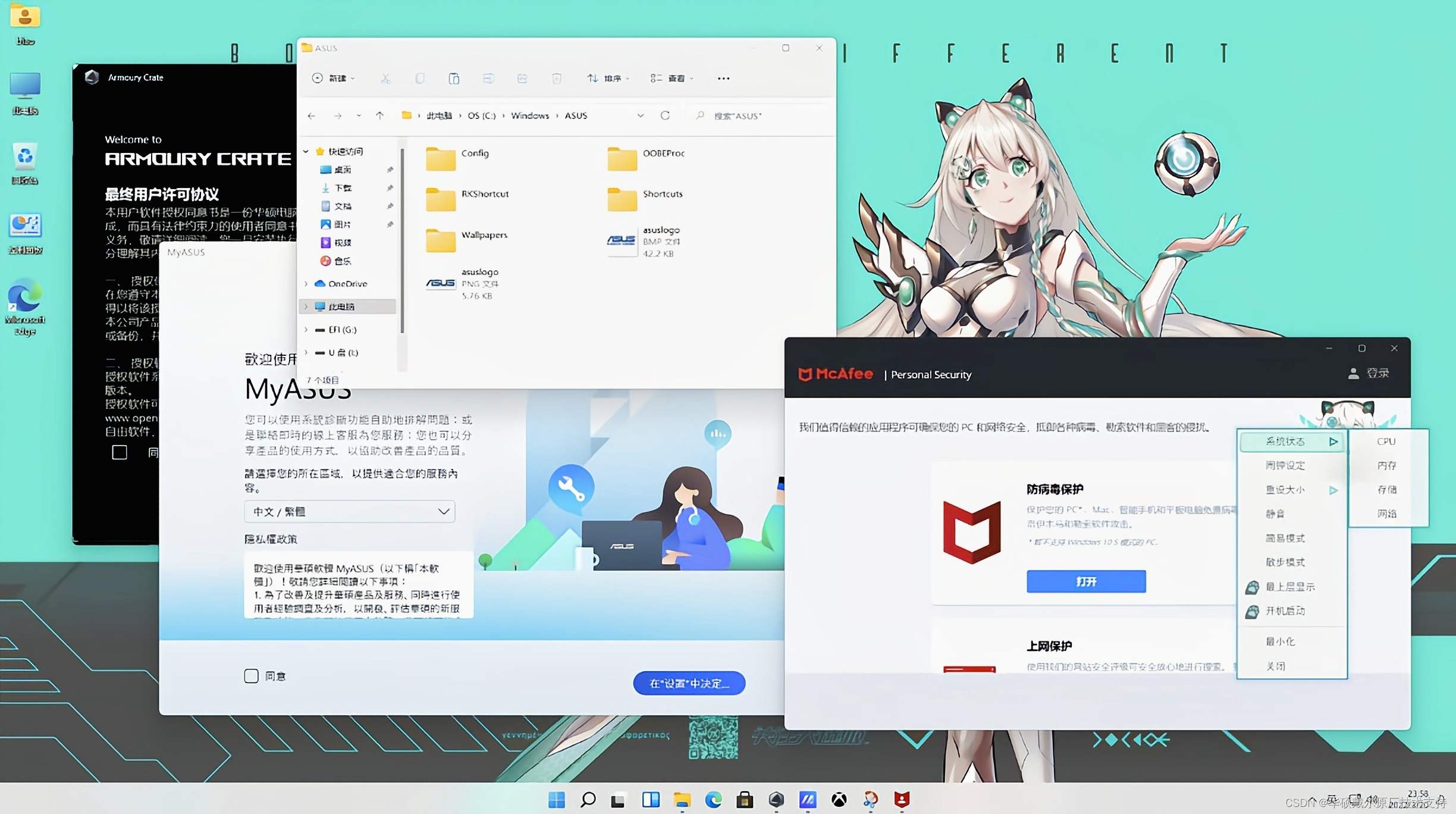This screenshot has height=814, width=1456.
Task: Open the MyASUS language region dropdown
Action: tap(350, 512)
